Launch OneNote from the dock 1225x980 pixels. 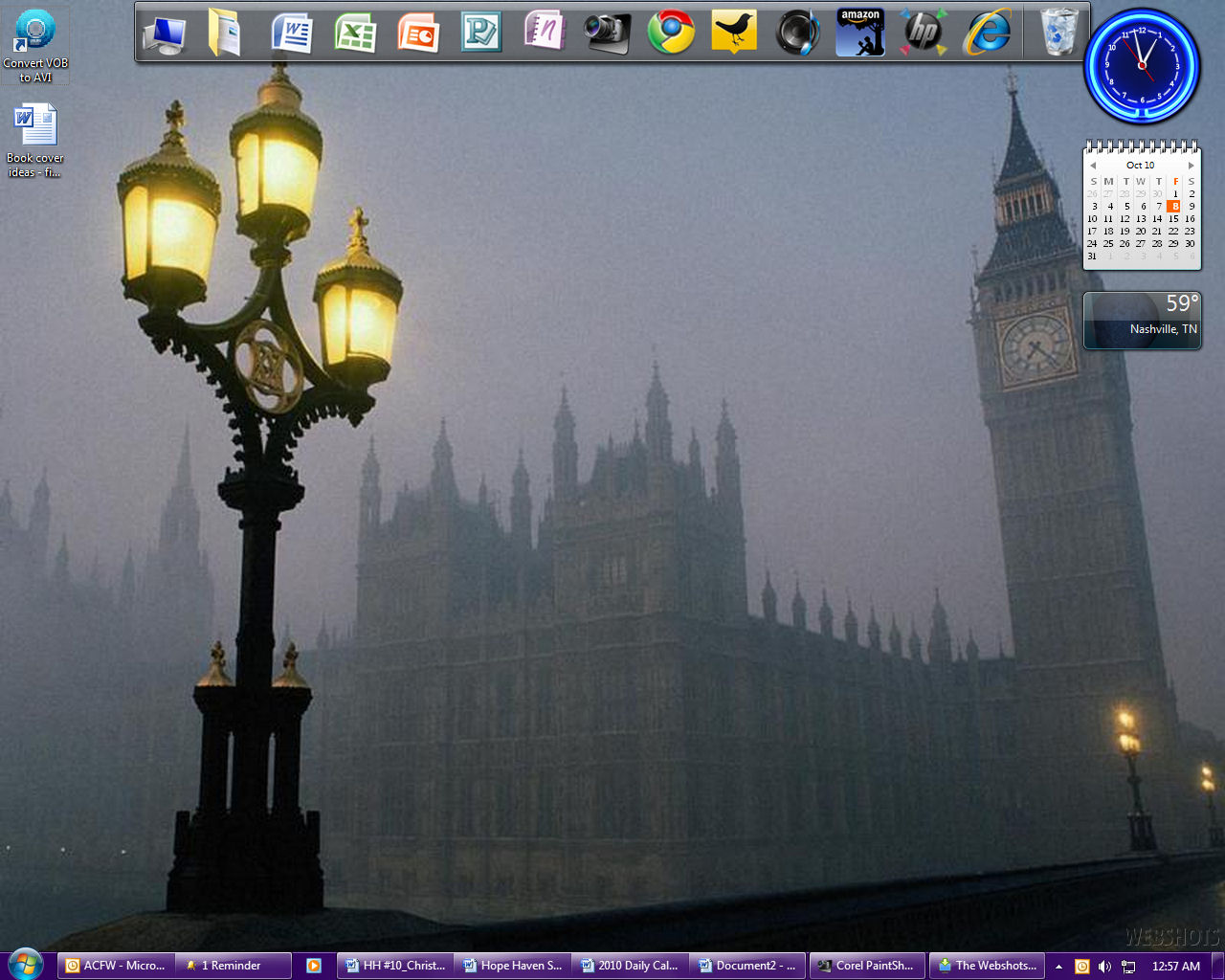click(x=545, y=32)
